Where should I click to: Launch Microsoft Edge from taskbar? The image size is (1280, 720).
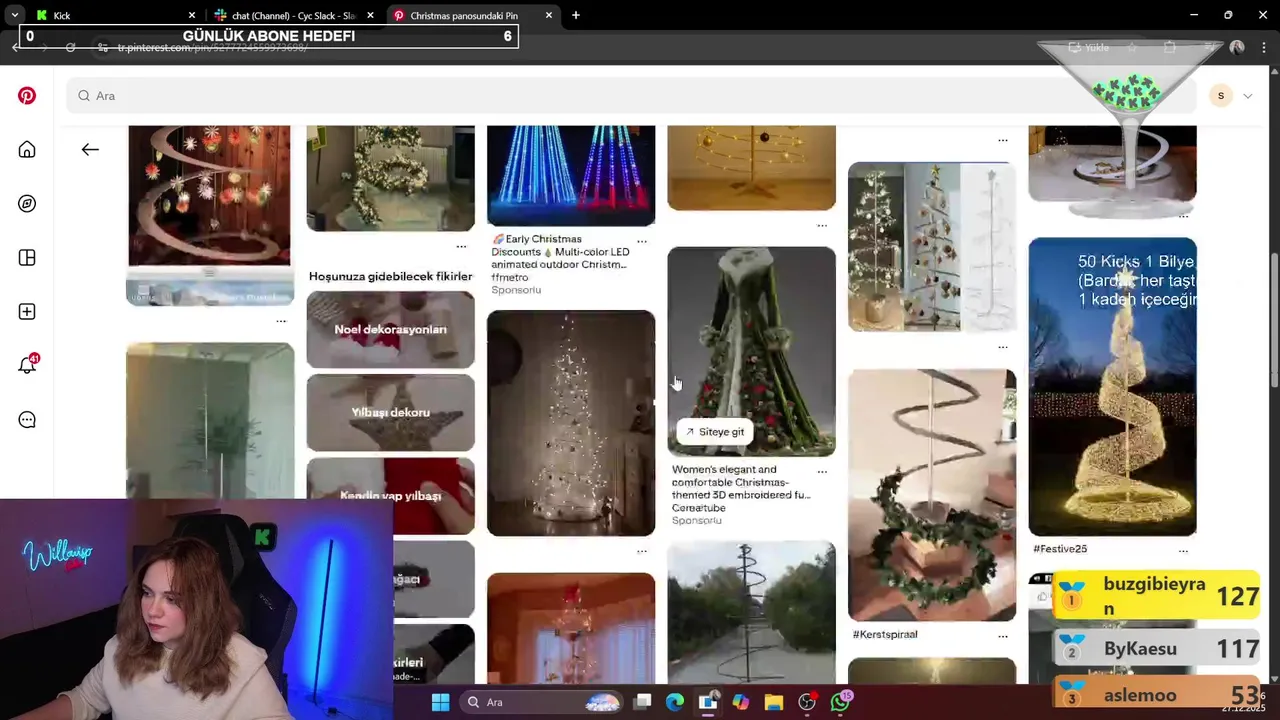tap(675, 702)
